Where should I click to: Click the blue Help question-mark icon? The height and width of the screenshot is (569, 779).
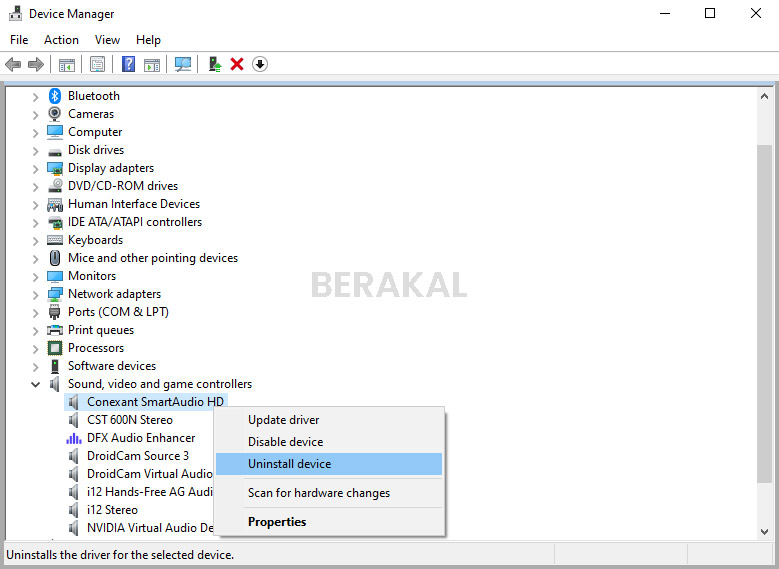point(129,64)
